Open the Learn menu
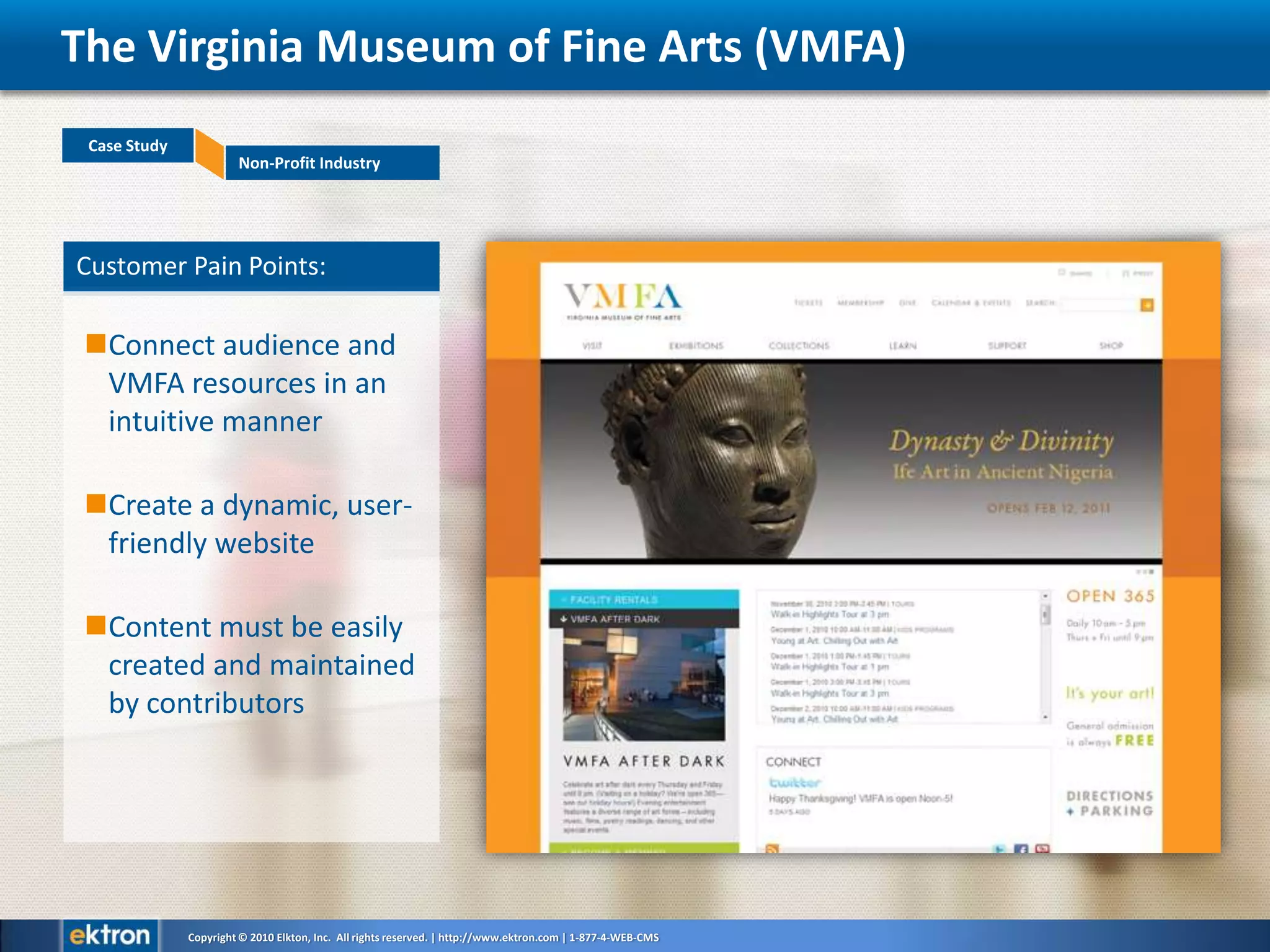This screenshot has width=1270, height=952. click(902, 345)
